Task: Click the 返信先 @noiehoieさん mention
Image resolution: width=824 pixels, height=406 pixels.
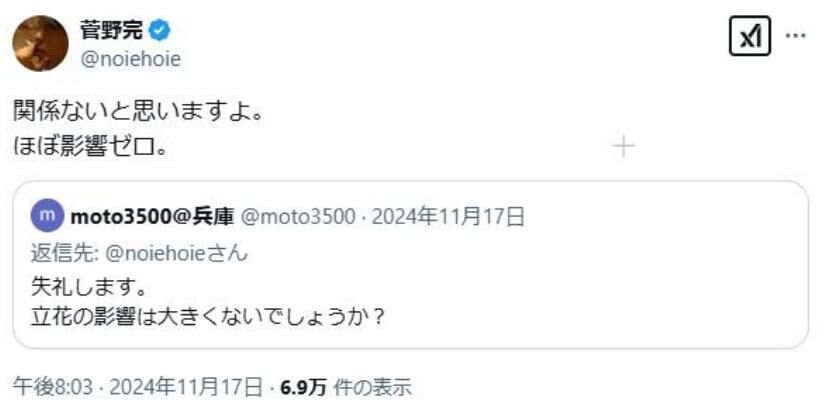Action: pyautogui.click(x=139, y=253)
